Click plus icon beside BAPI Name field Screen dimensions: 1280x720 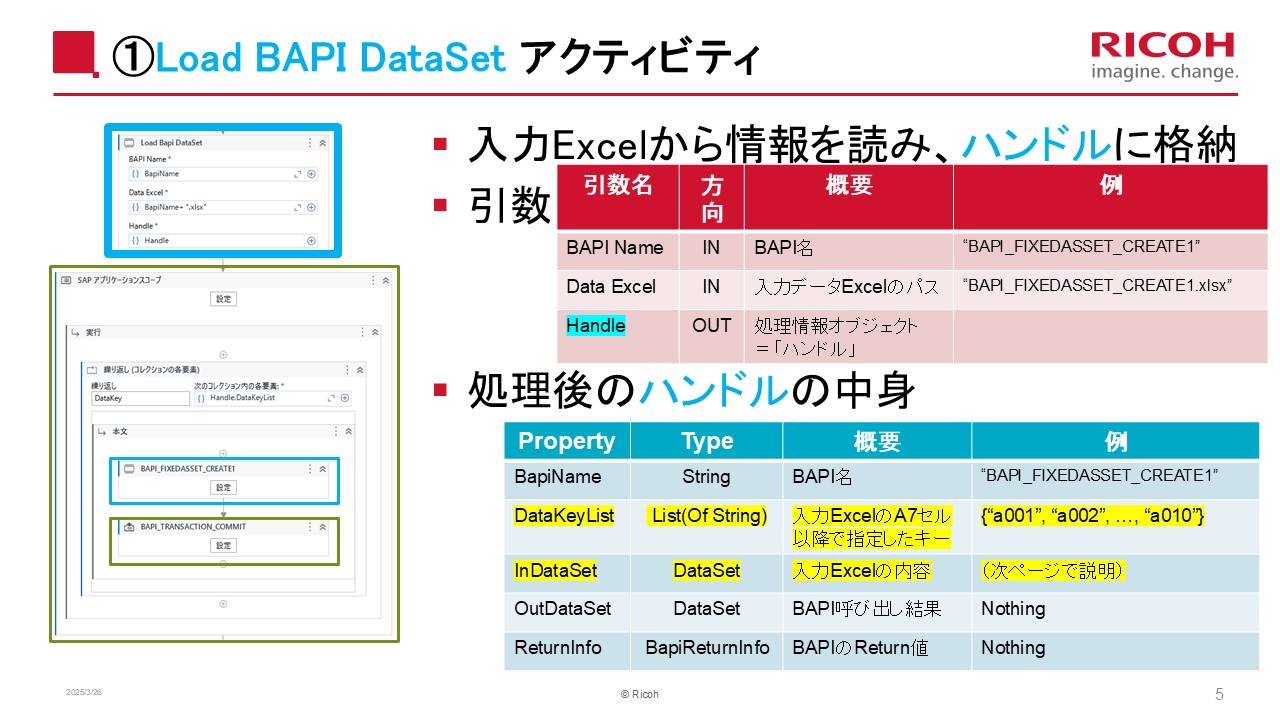pos(311,174)
